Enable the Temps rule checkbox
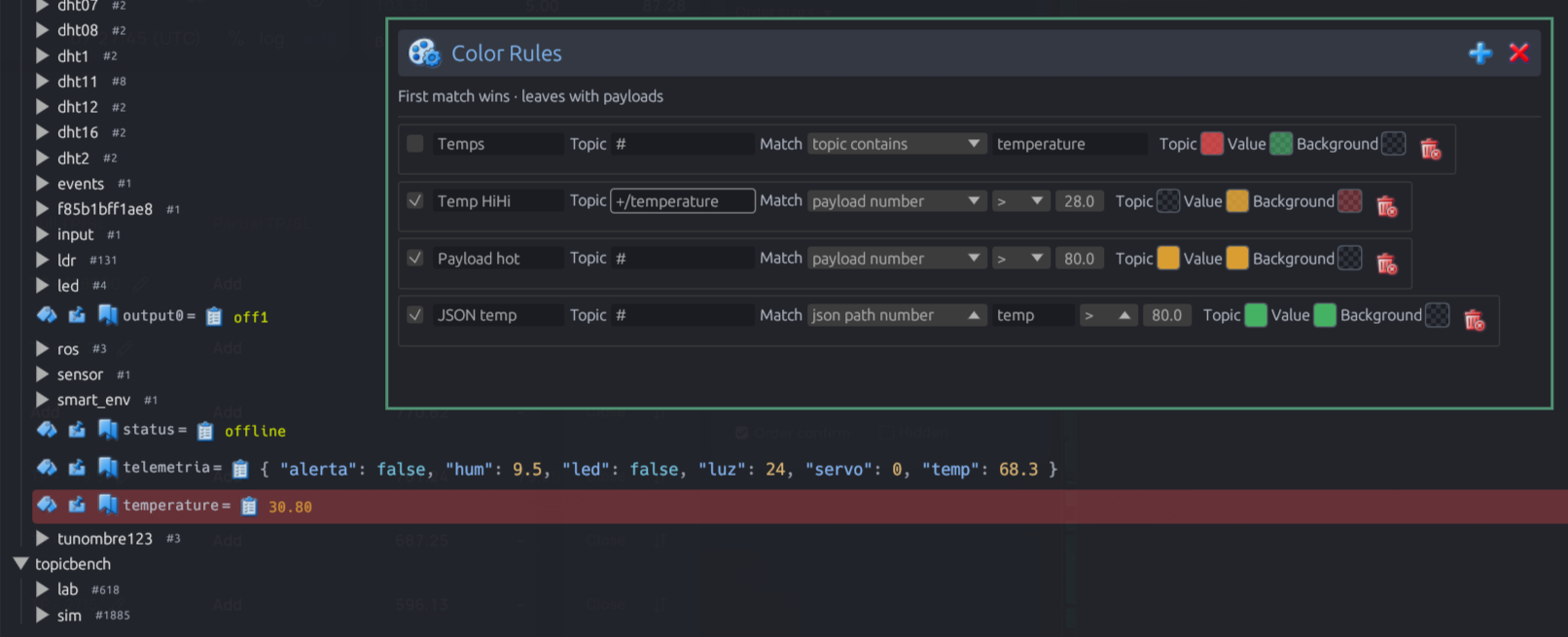 [415, 144]
